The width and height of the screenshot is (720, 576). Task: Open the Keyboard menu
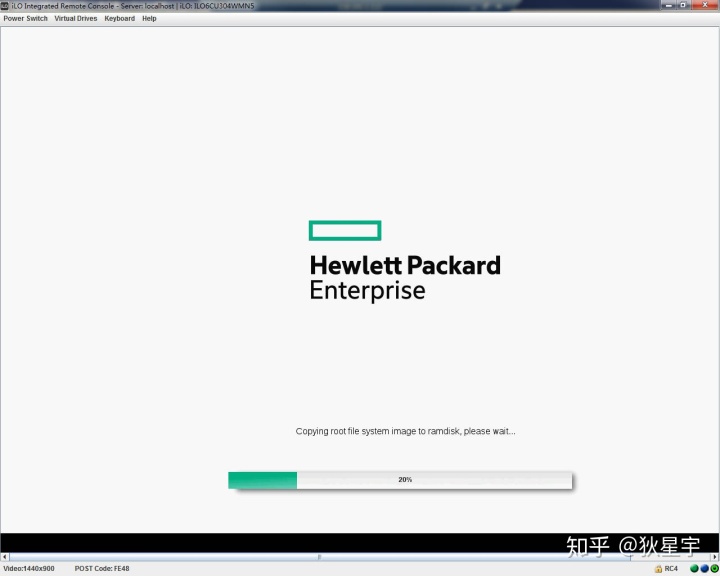pos(119,18)
